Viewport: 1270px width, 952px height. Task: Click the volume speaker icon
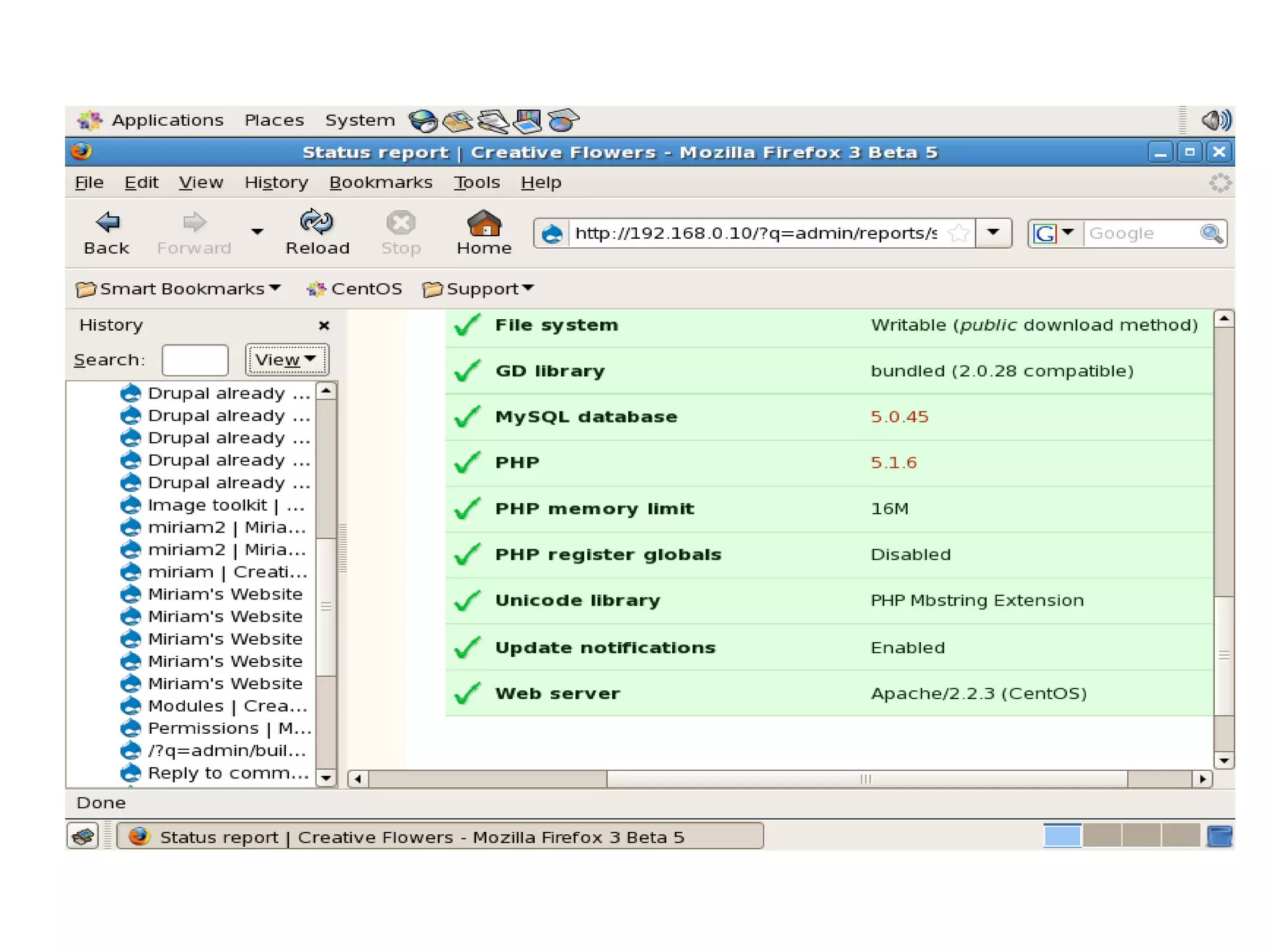click(1215, 120)
